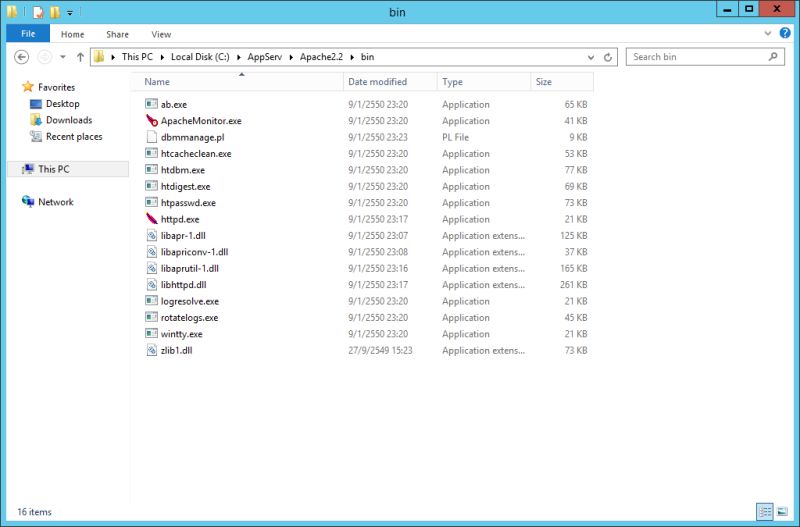Screen dimensions: 800x527
Task: Click httpd.exe's date 9/1/2550 23:17
Action: click(378, 219)
